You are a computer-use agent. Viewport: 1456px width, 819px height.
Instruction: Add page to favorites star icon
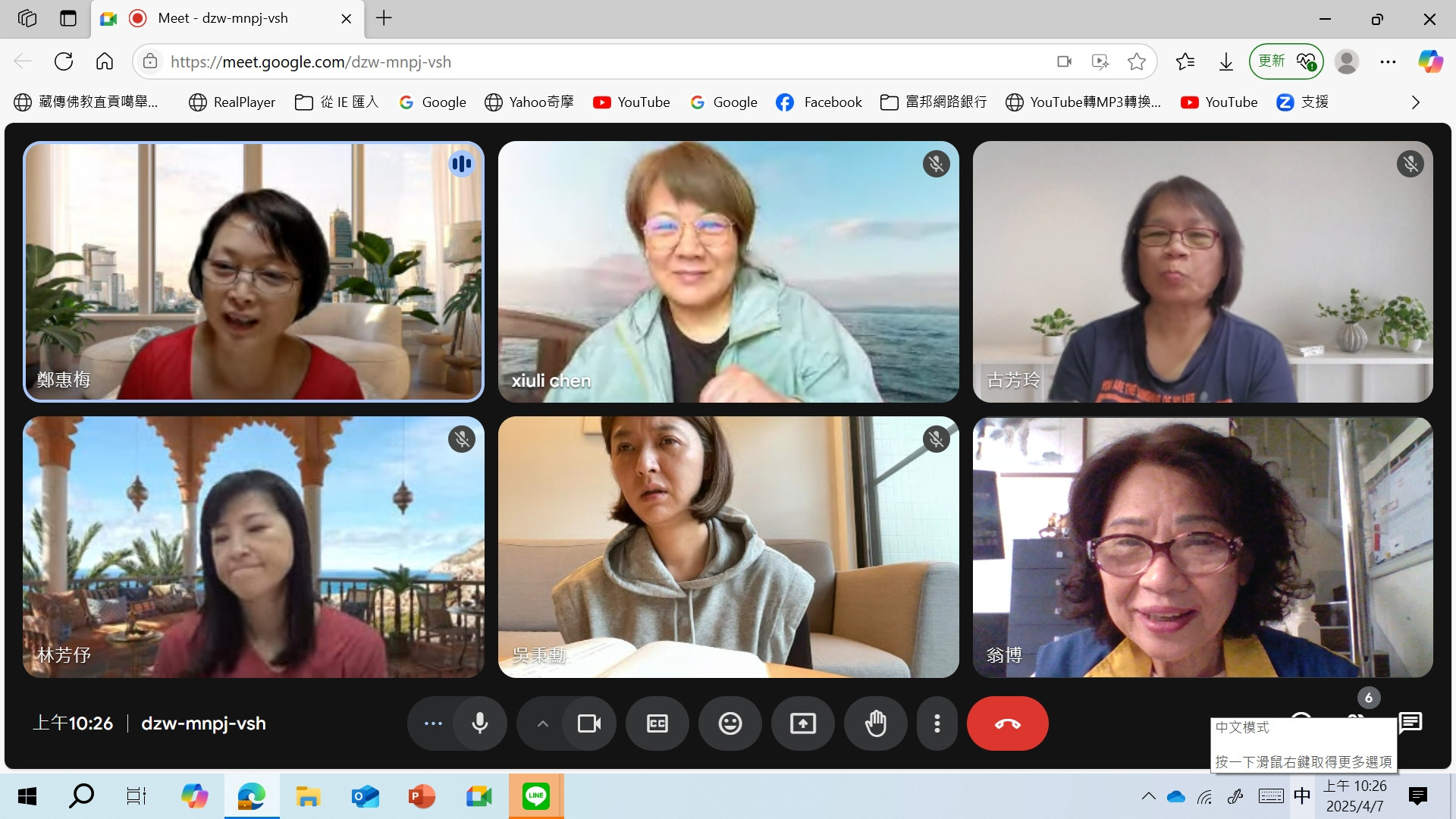(x=1136, y=61)
